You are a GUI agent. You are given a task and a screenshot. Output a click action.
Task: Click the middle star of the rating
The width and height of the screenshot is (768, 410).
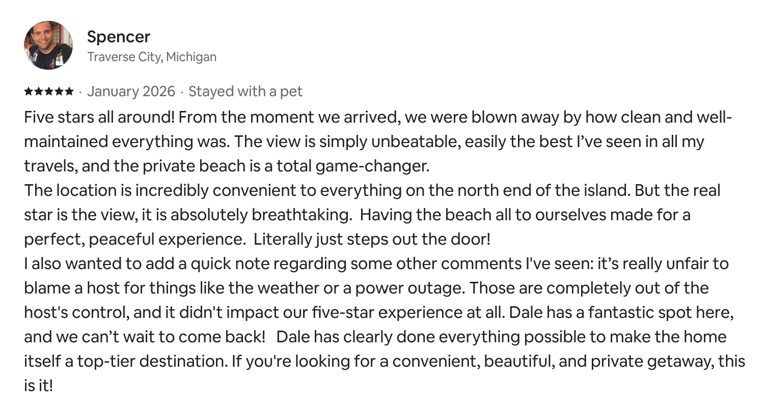49,92
